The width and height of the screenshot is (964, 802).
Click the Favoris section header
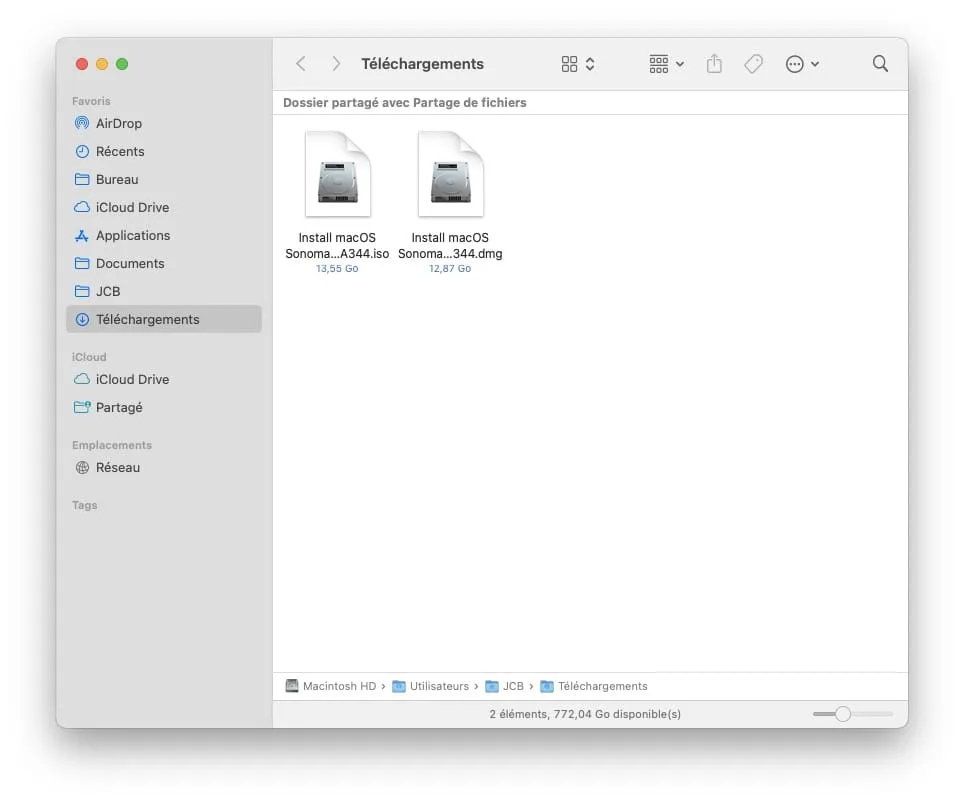(91, 101)
